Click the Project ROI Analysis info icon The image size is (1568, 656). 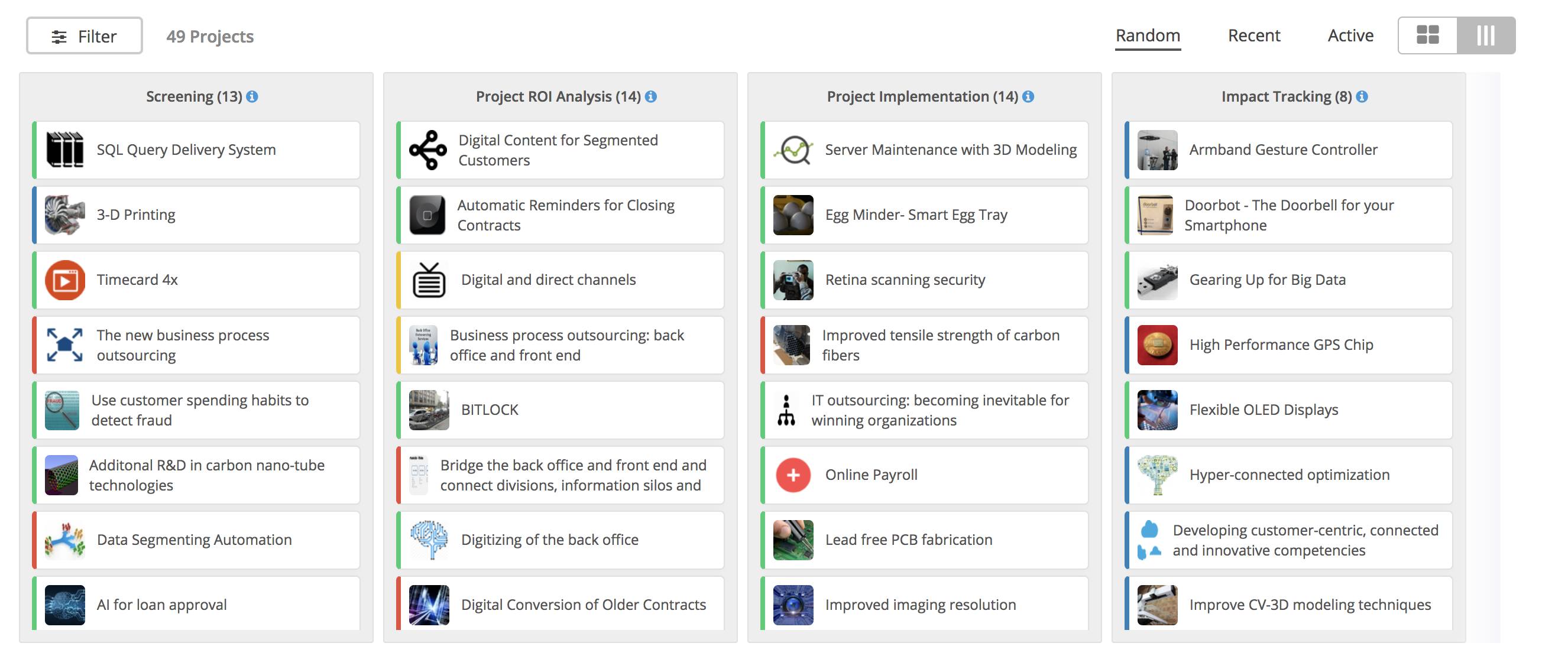pos(651,97)
